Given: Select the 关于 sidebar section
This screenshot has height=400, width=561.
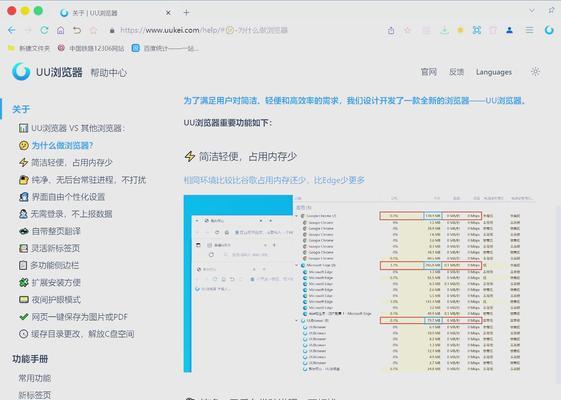Looking at the screenshot, I should [21, 109].
